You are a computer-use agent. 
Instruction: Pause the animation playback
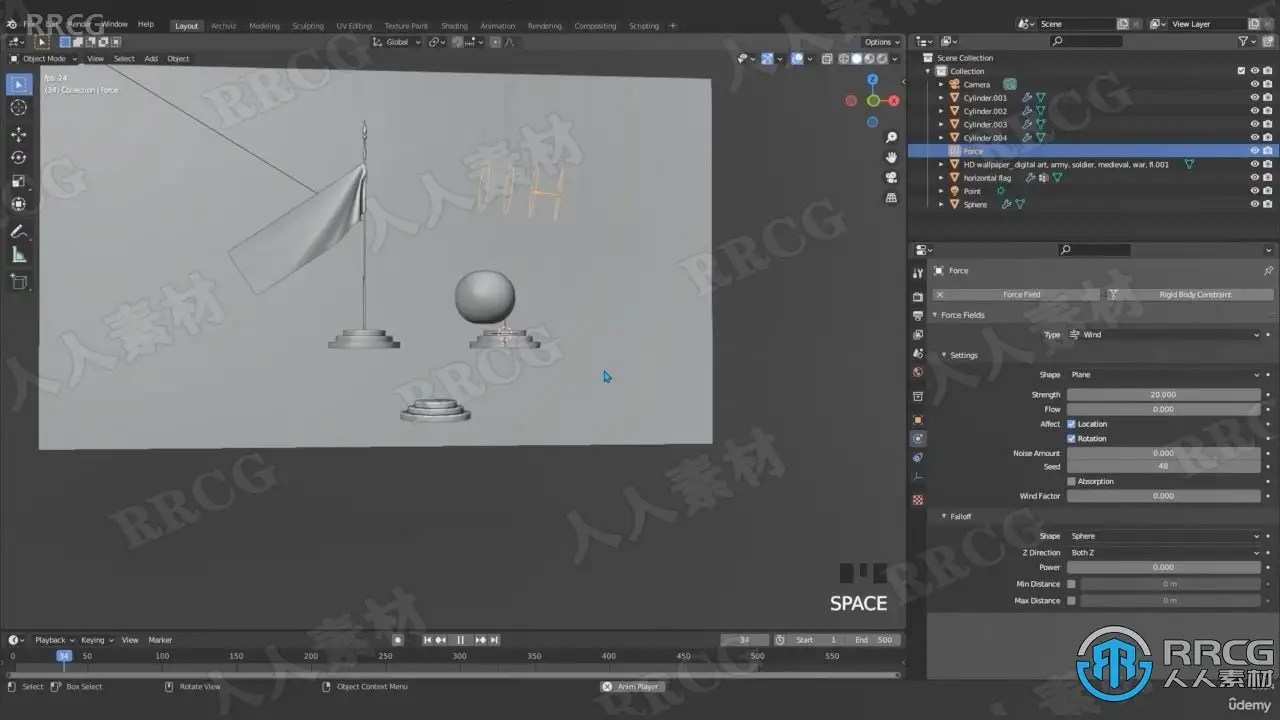[x=461, y=640]
